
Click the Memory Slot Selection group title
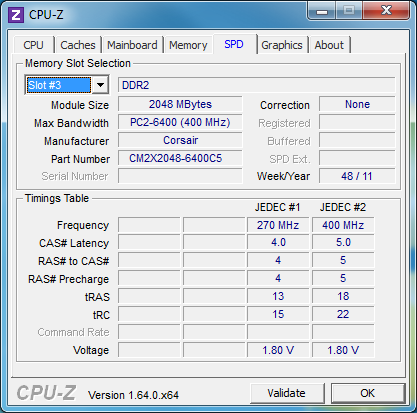coord(78,63)
